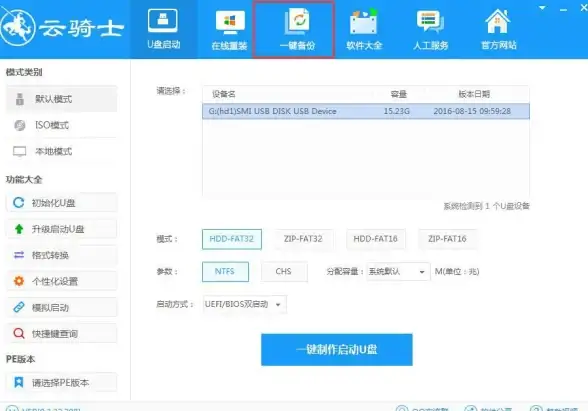Image resolution: width=588 pixels, height=411 pixels.
Task: Switch to 本地模式 monitor option
Action: pos(61,152)
